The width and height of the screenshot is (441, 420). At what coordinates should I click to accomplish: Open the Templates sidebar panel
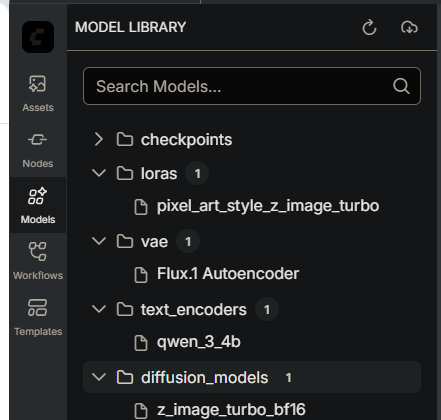38,317
